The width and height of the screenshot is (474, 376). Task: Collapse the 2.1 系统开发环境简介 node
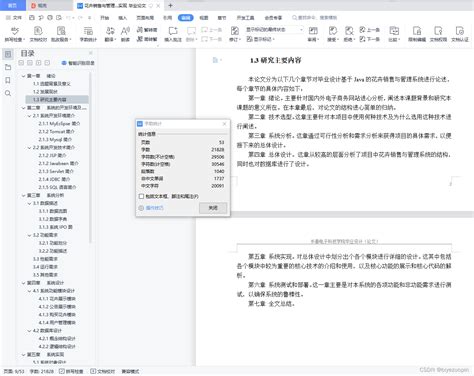[29, 116]
